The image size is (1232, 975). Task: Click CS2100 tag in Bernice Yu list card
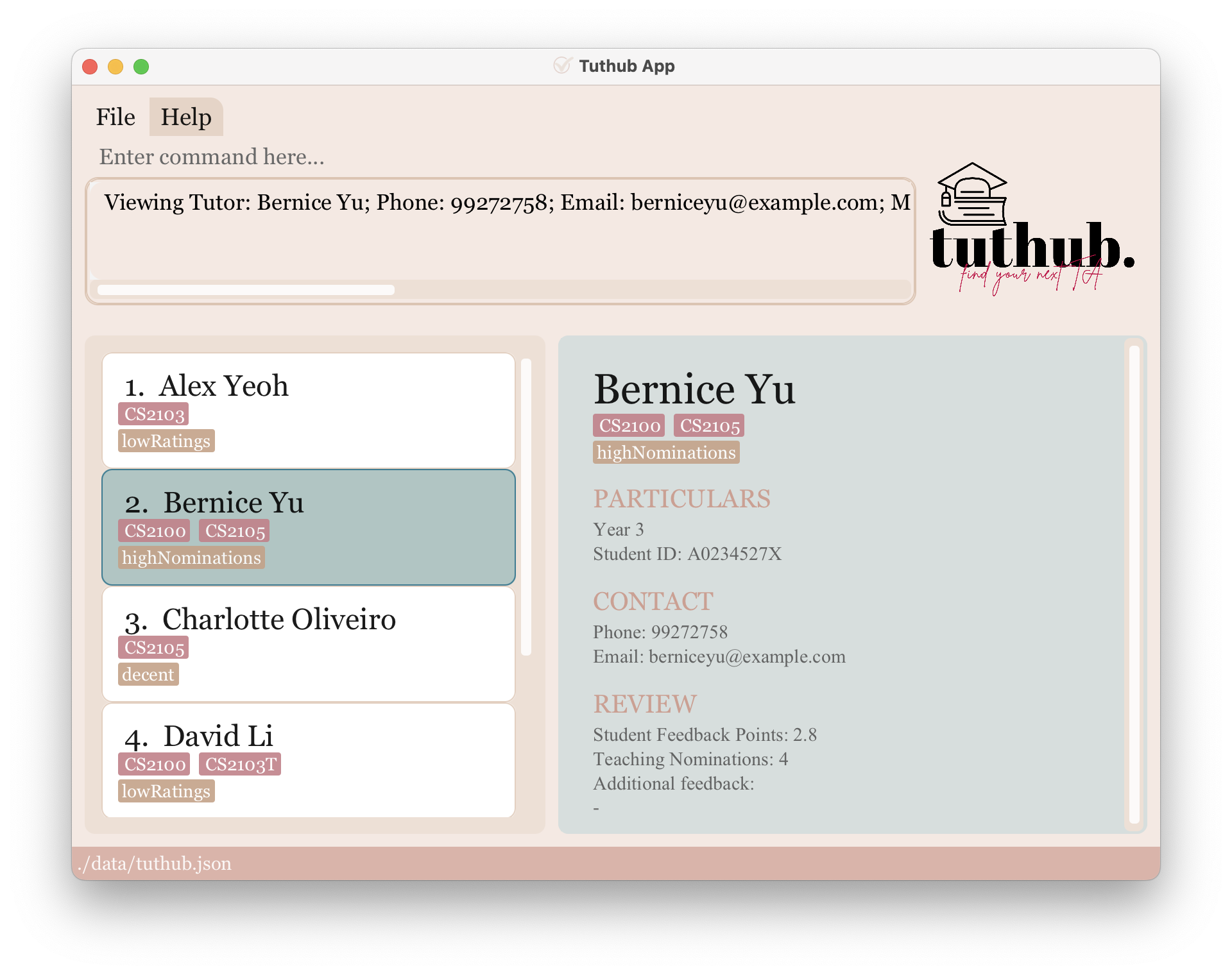click(x=155, y=531)
